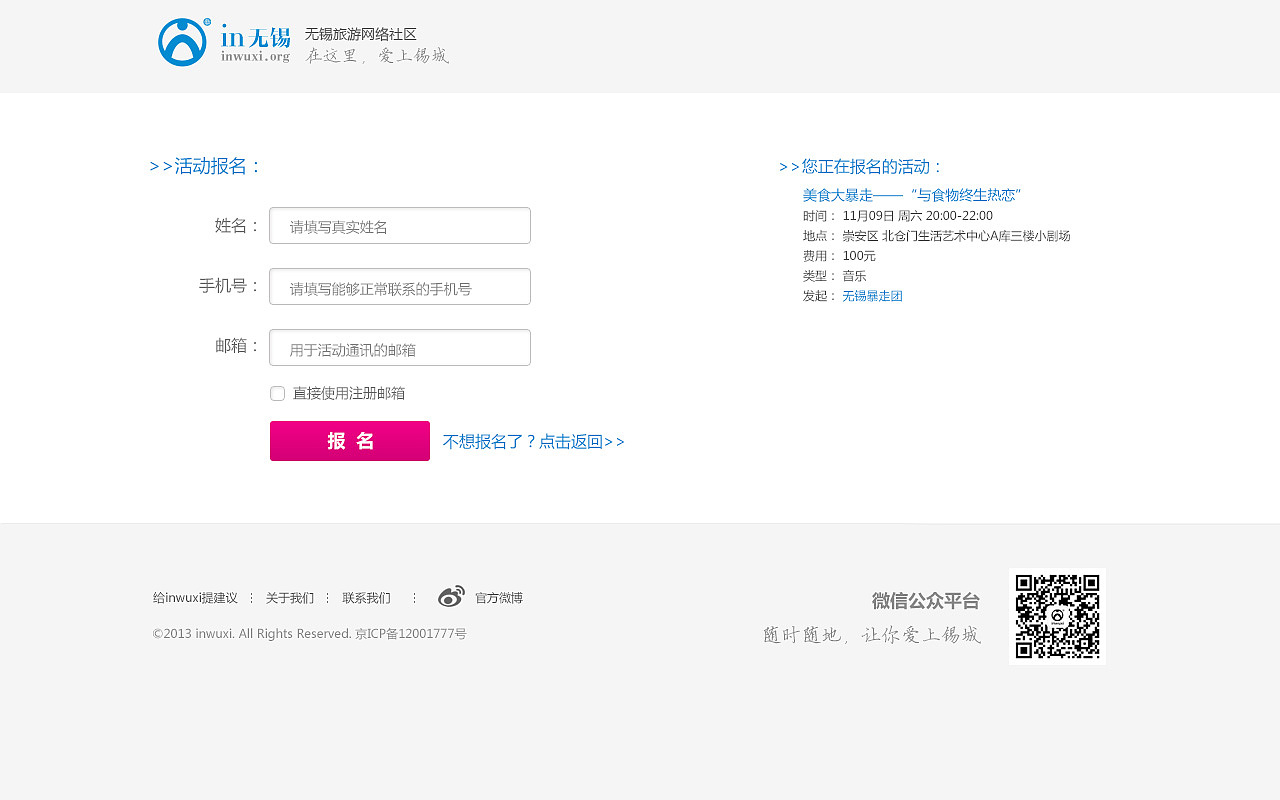Focus the 姓名 real name input field
1280x800 pixels.
tap(400, 226)
